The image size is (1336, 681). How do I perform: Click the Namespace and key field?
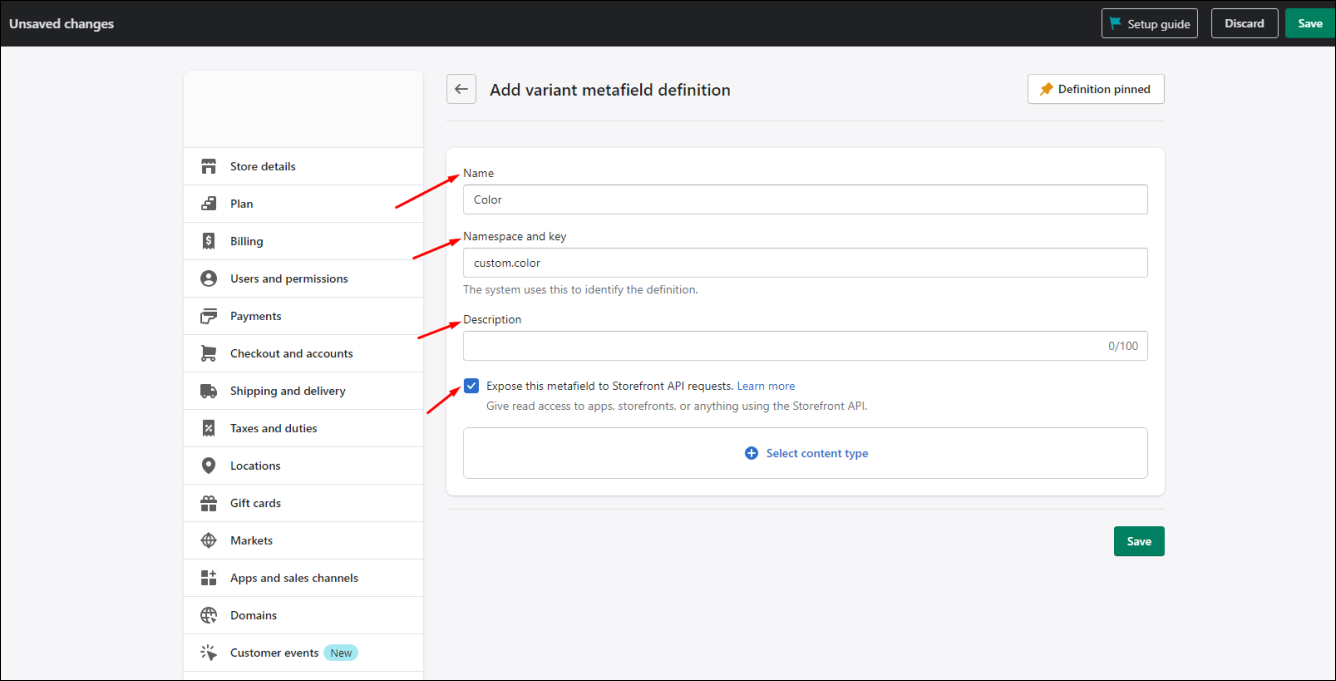(x=805, y=263)
